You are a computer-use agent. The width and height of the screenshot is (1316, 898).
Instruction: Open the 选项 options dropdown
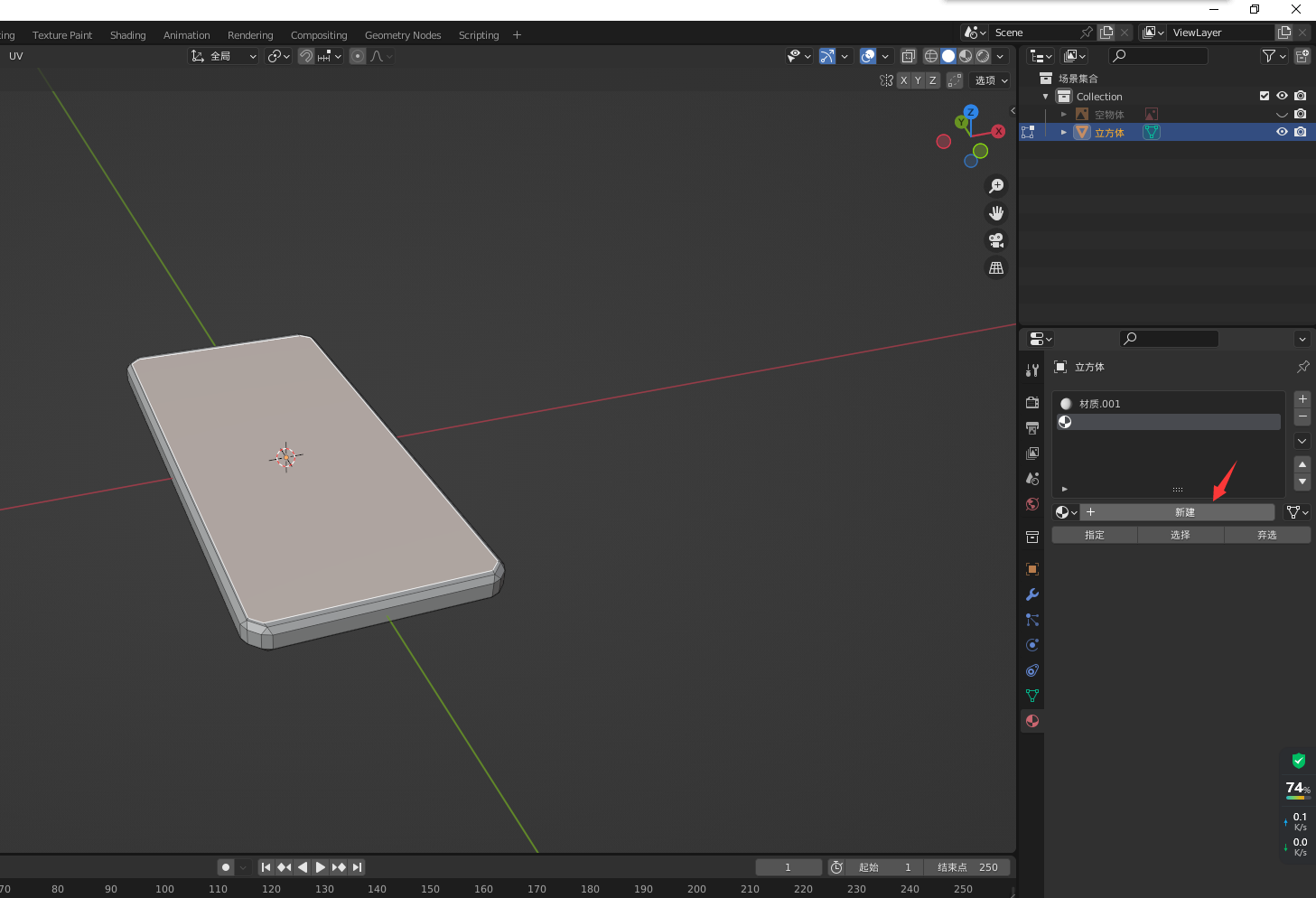coord(991,80)
